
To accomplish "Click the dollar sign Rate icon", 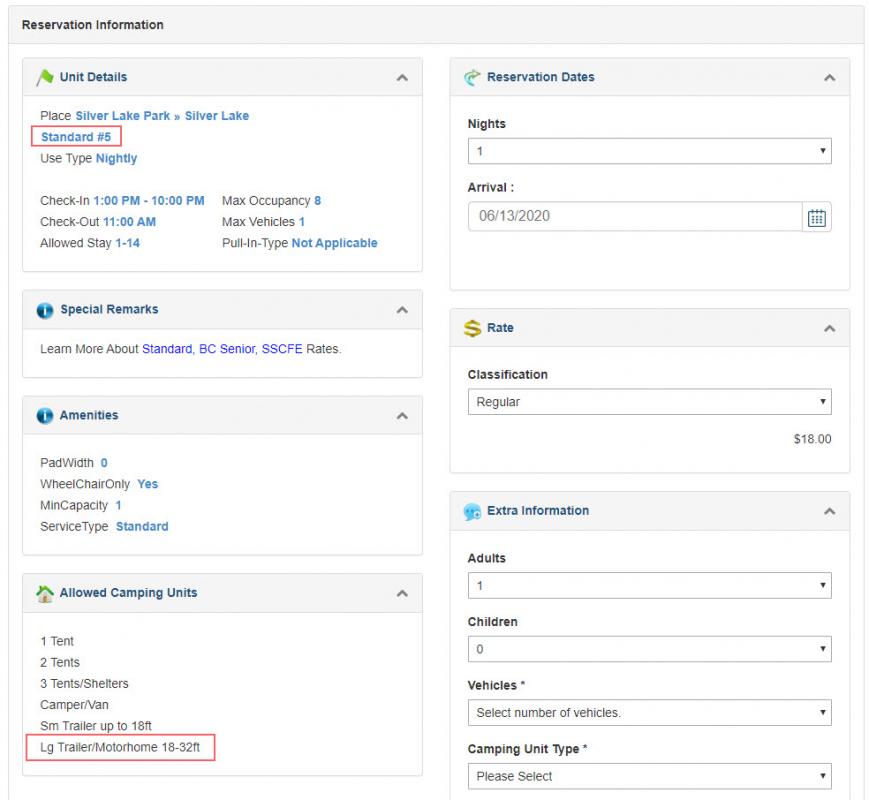I will [x=472, y=328].
